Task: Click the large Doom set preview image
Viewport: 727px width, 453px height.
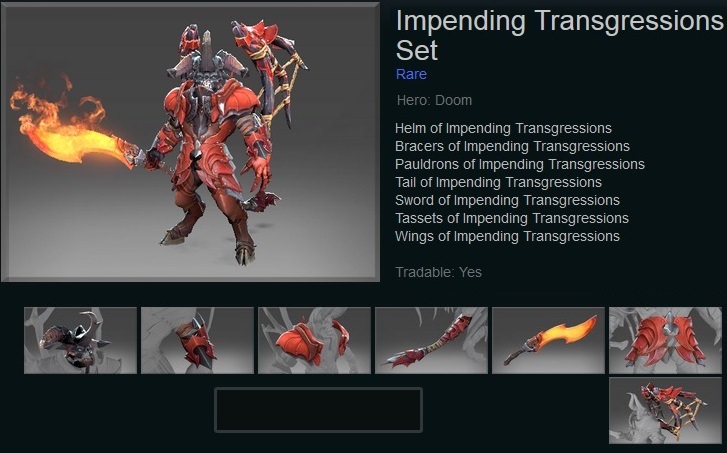Action: (x=190, y=142)
